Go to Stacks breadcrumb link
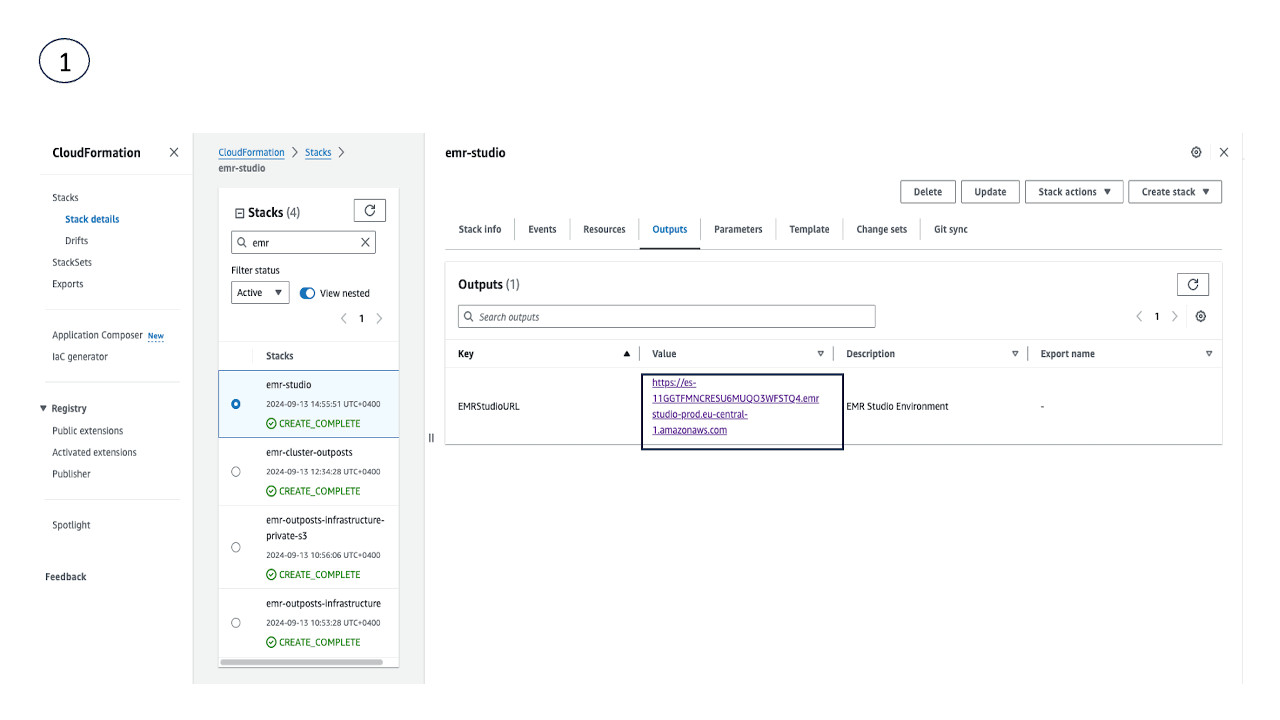Viewport: 1280px width, 720px height. (x=318, y=152)
